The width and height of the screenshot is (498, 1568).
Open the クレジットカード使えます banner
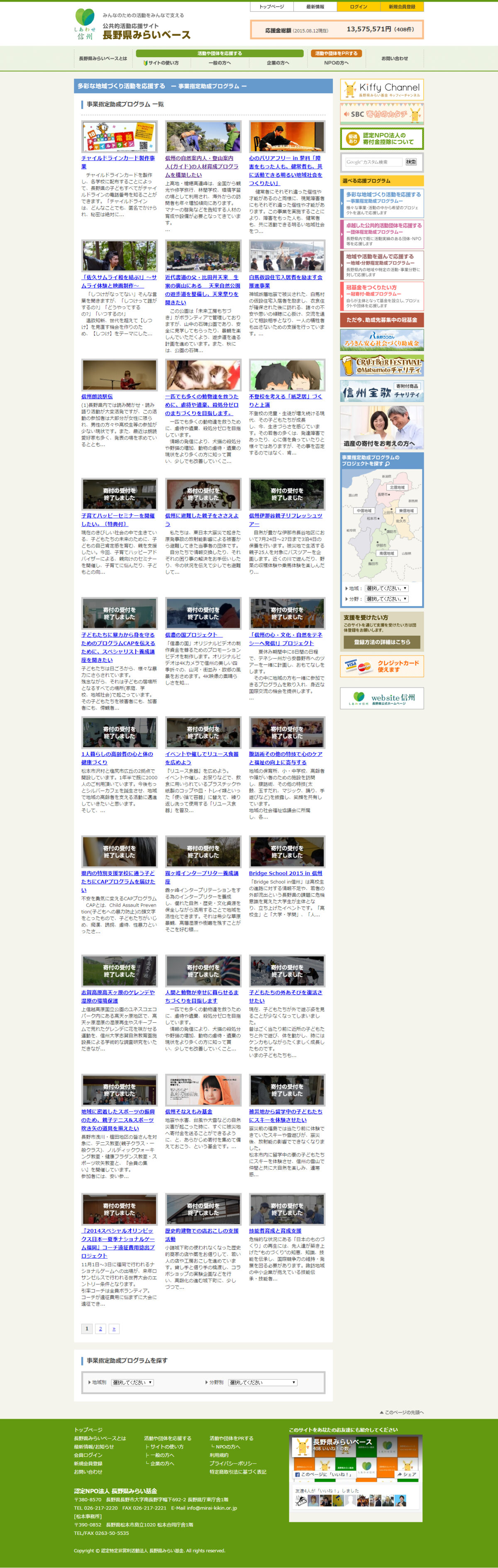[x=382, y=666]
